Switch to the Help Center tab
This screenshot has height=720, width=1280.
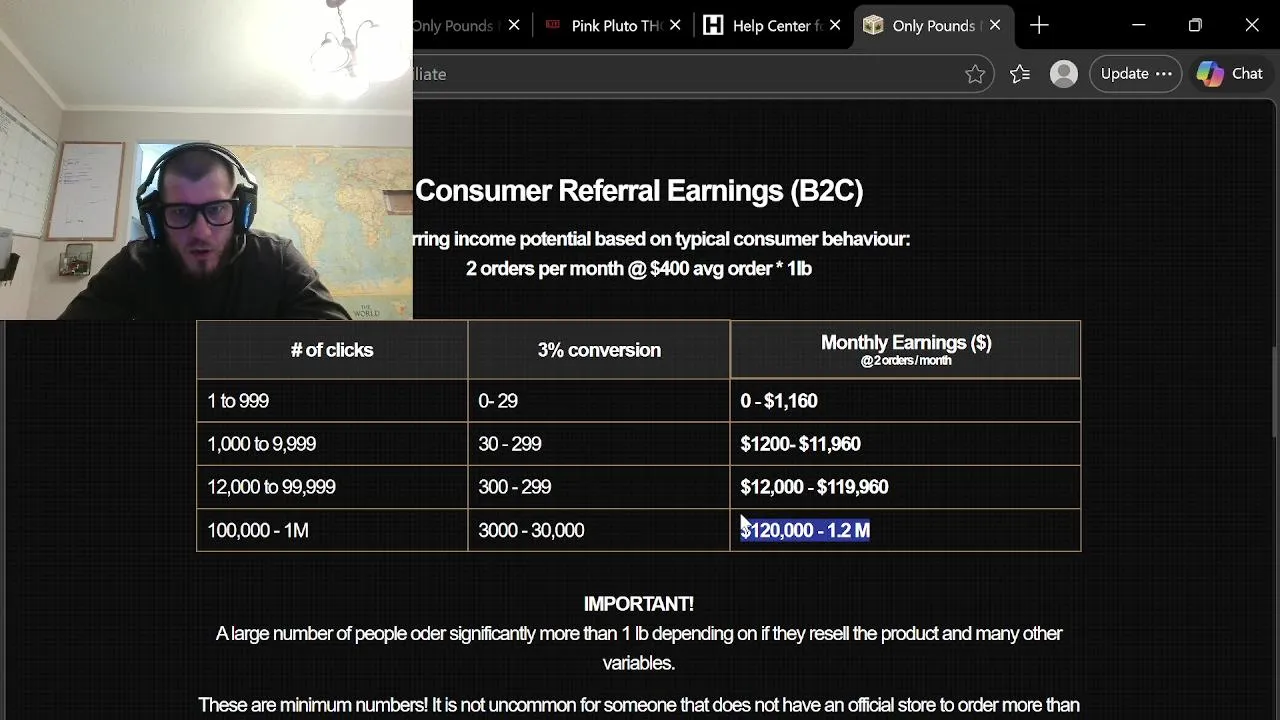point(770,26)
